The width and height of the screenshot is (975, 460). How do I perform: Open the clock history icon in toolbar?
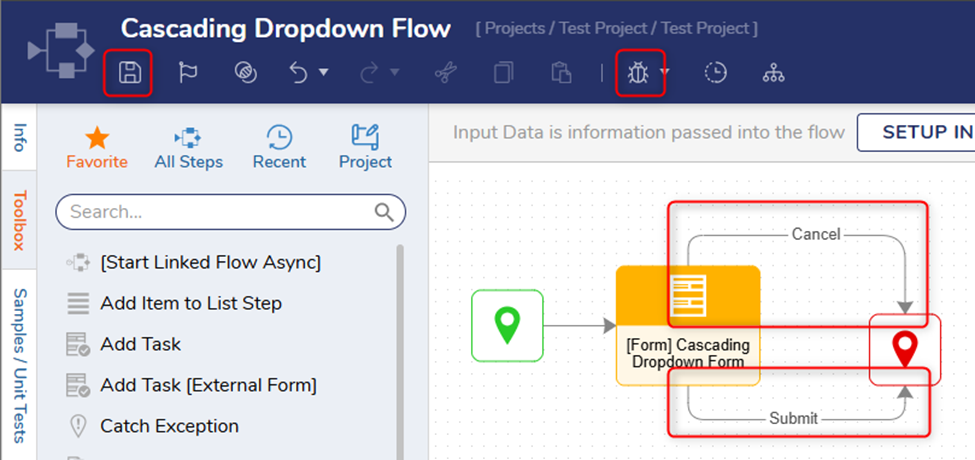715,73
